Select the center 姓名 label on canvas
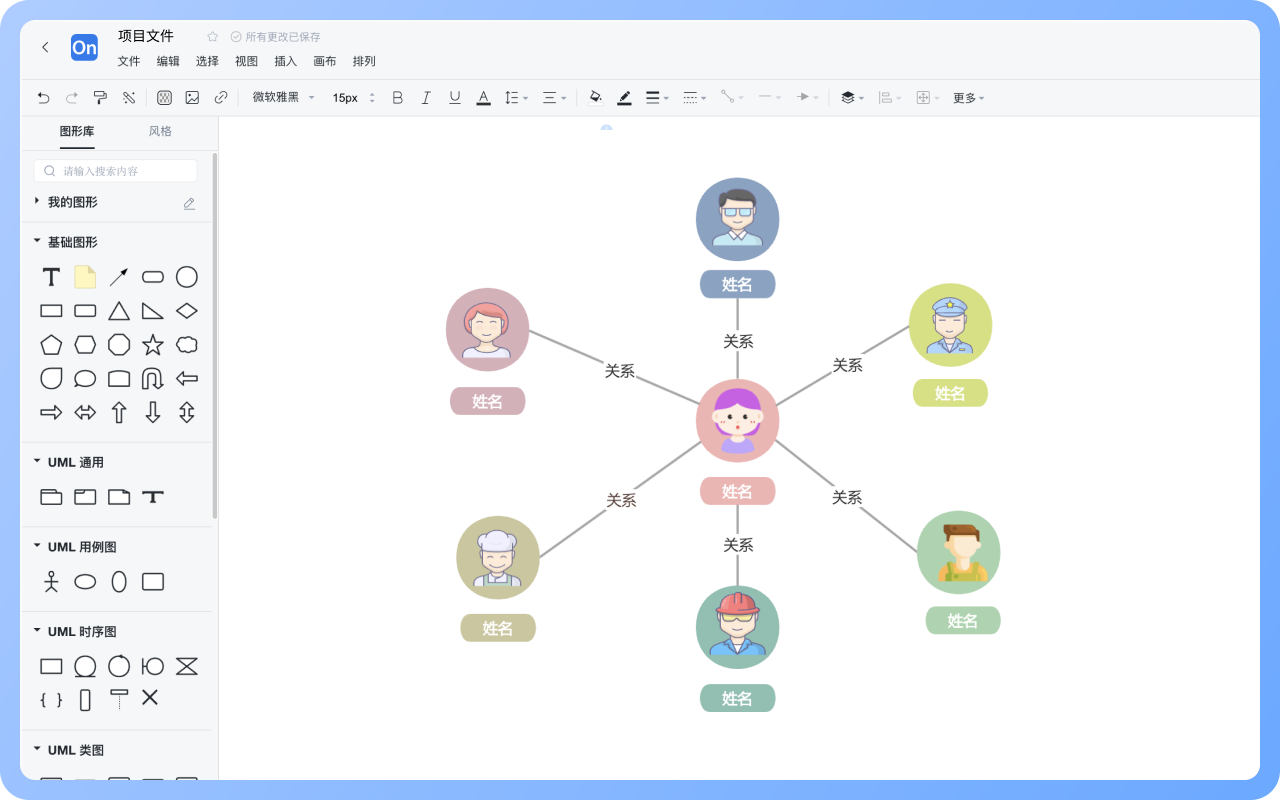The image size is (1280, 800). coord(737,491)
